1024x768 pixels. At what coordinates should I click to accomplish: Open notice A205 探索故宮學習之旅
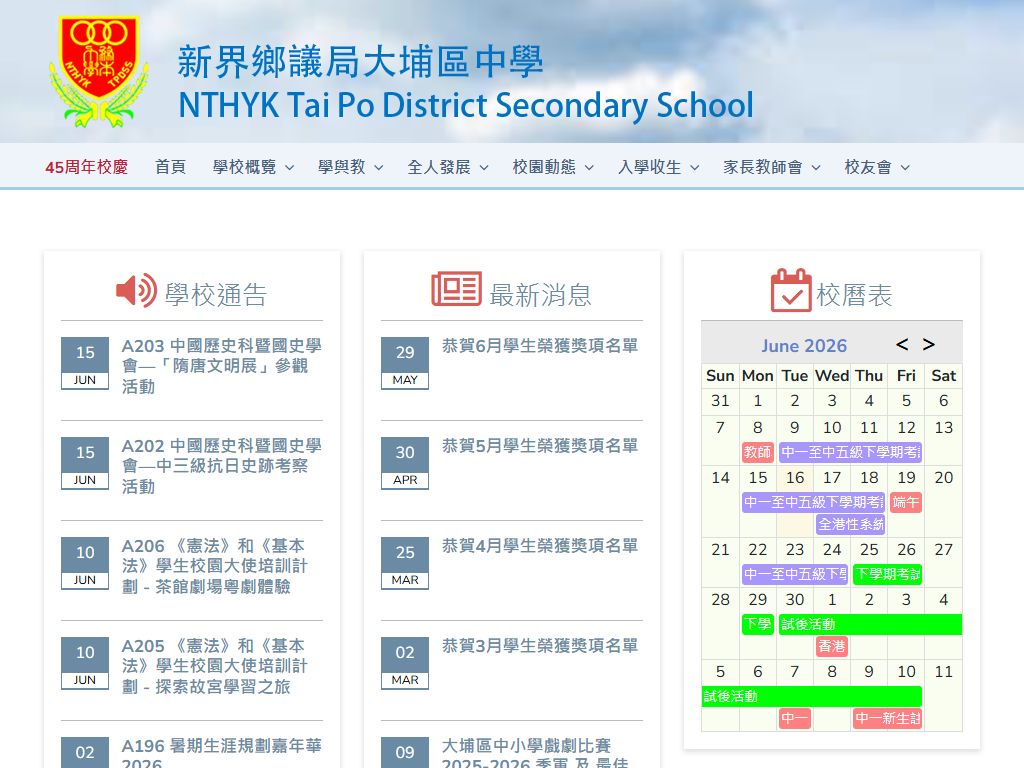pyautogui.click(x=215, y=665)
